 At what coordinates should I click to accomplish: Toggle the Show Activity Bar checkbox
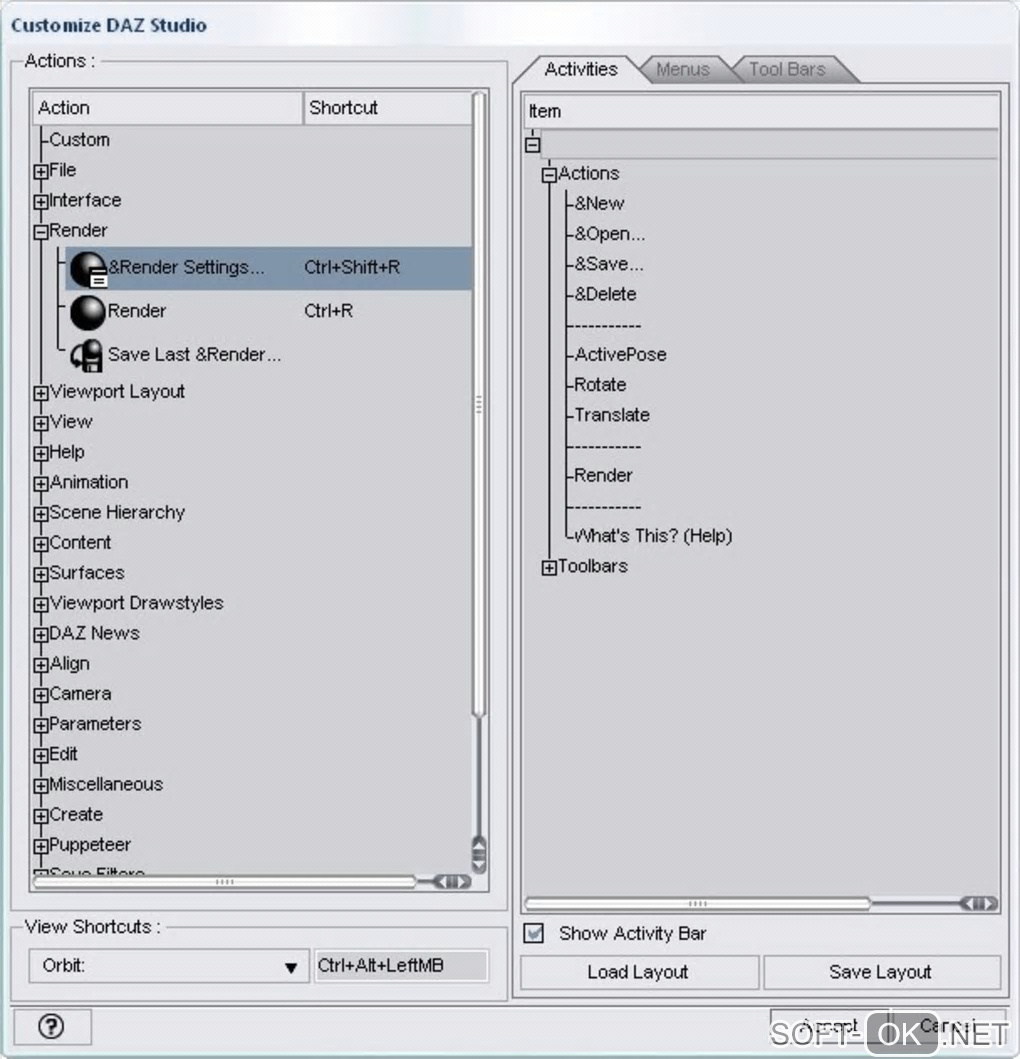point(534,933)
